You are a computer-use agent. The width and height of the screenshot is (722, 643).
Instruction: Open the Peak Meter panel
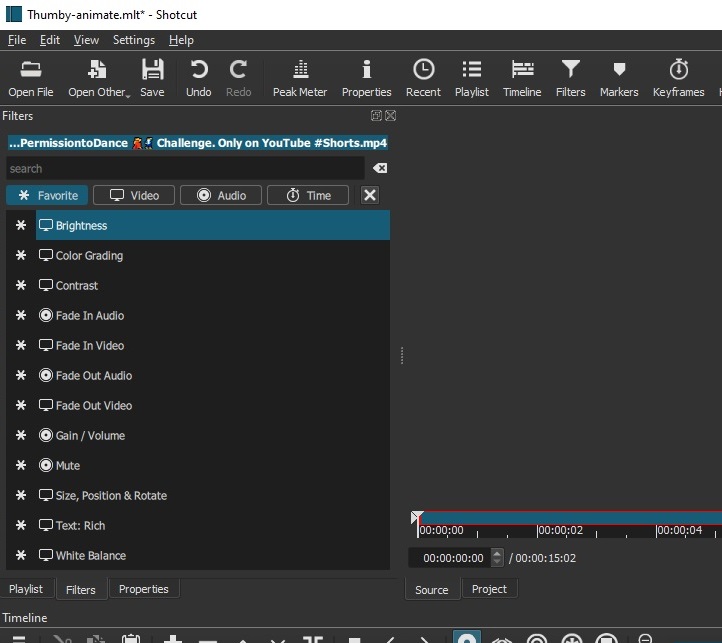(x=300, y=77)
